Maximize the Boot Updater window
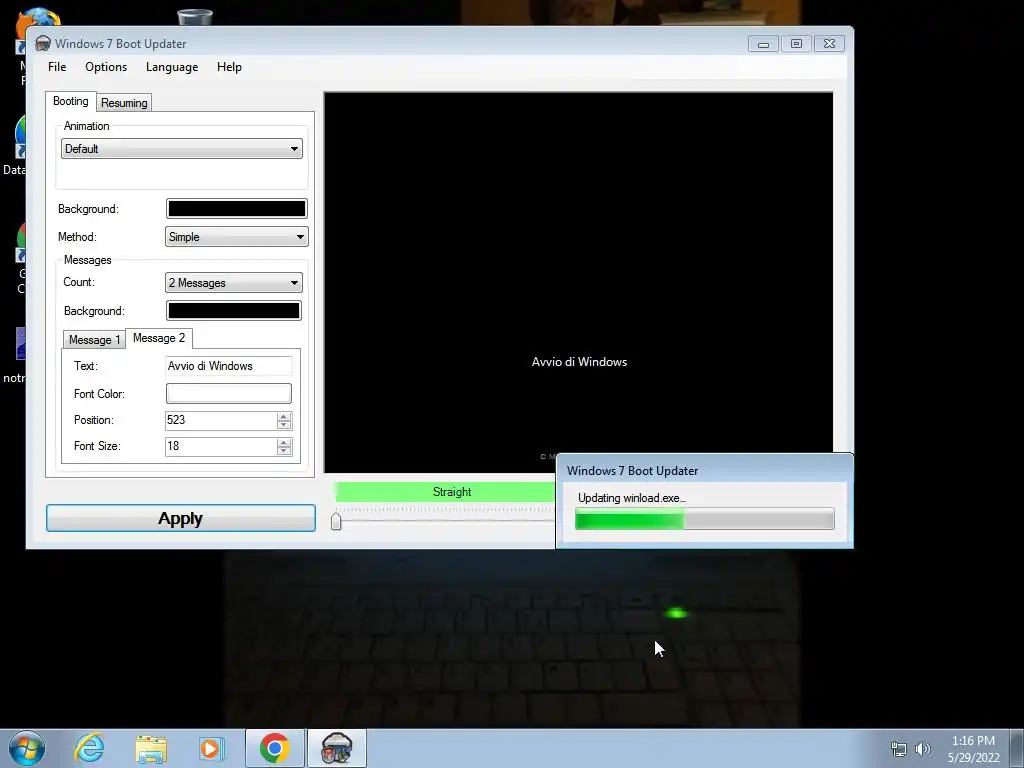The height and width of the screenshot is (768, 1024). (796, 44)
